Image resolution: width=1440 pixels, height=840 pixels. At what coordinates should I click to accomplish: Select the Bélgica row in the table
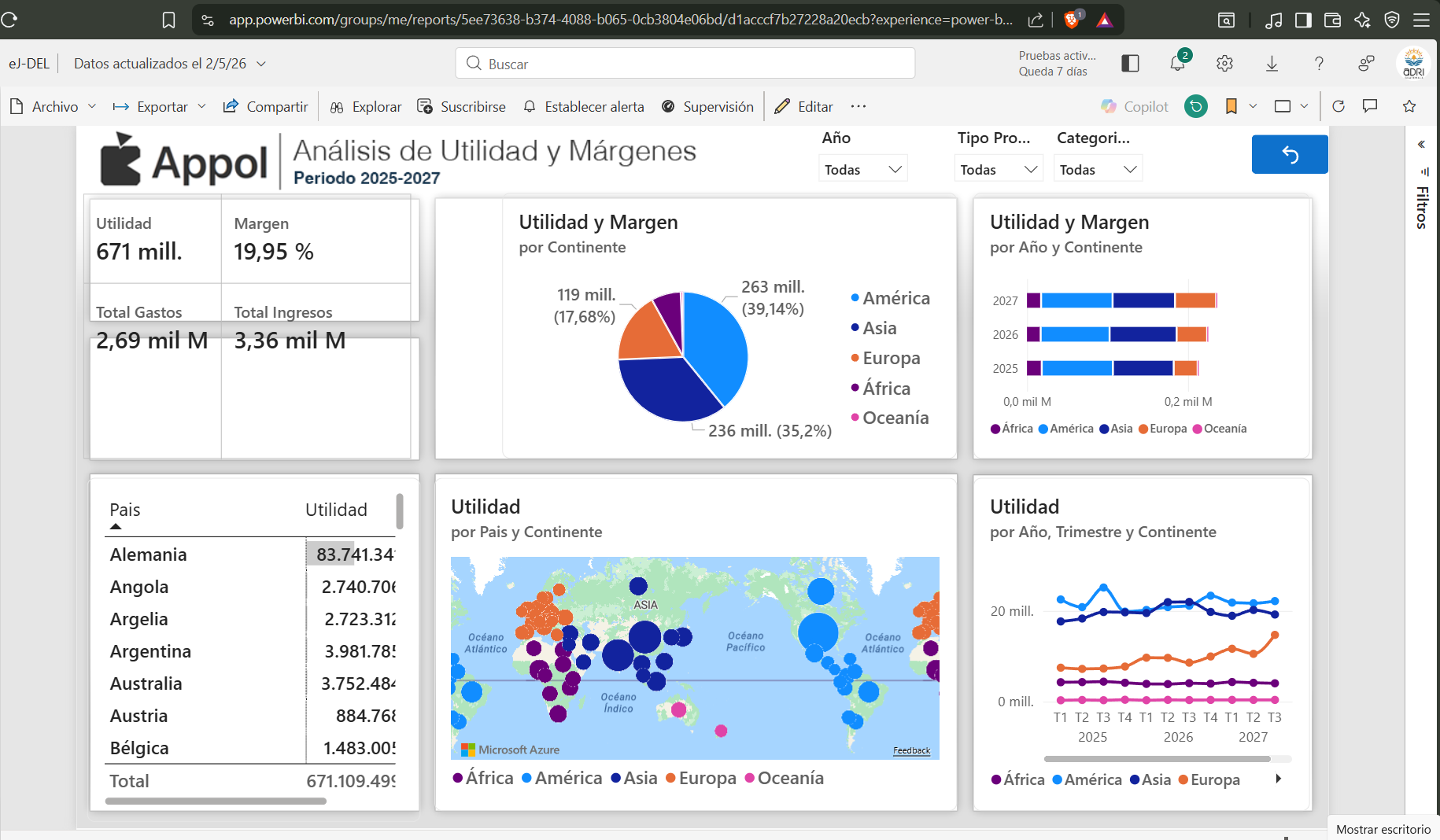(252, 748)
